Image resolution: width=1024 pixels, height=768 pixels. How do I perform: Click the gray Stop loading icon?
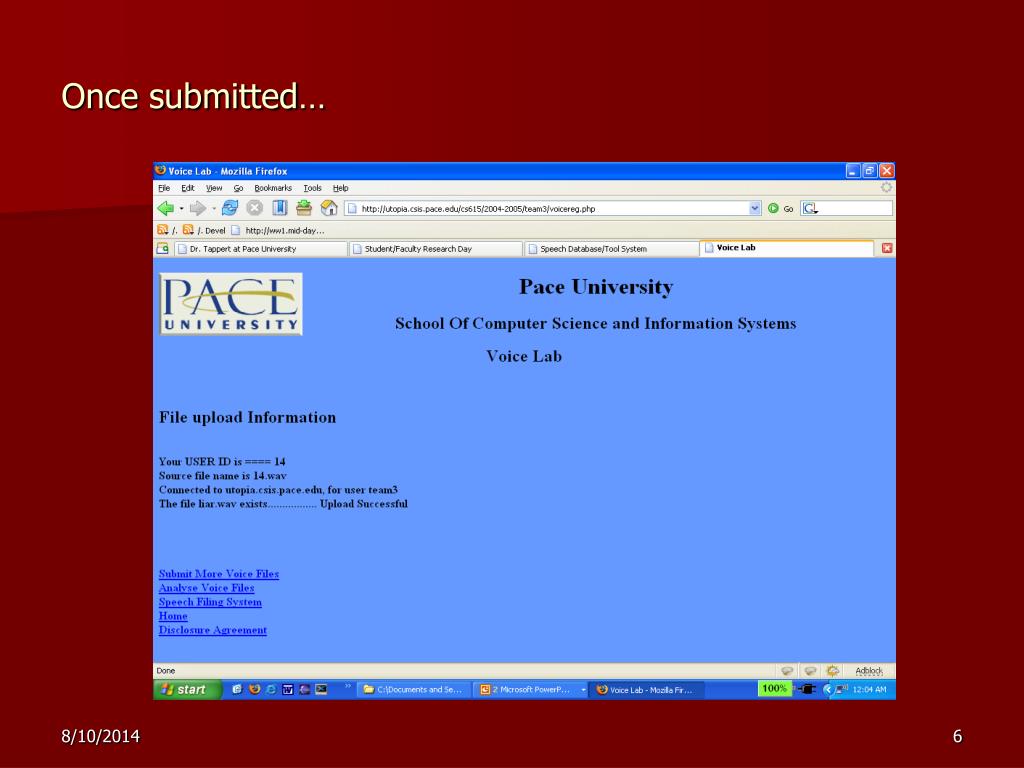click(255, 208)
